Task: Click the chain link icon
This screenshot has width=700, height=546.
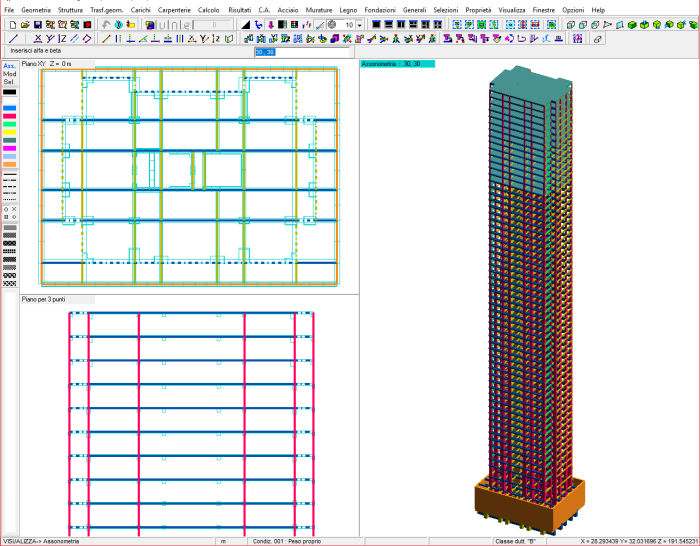Action: coord(598,39)
